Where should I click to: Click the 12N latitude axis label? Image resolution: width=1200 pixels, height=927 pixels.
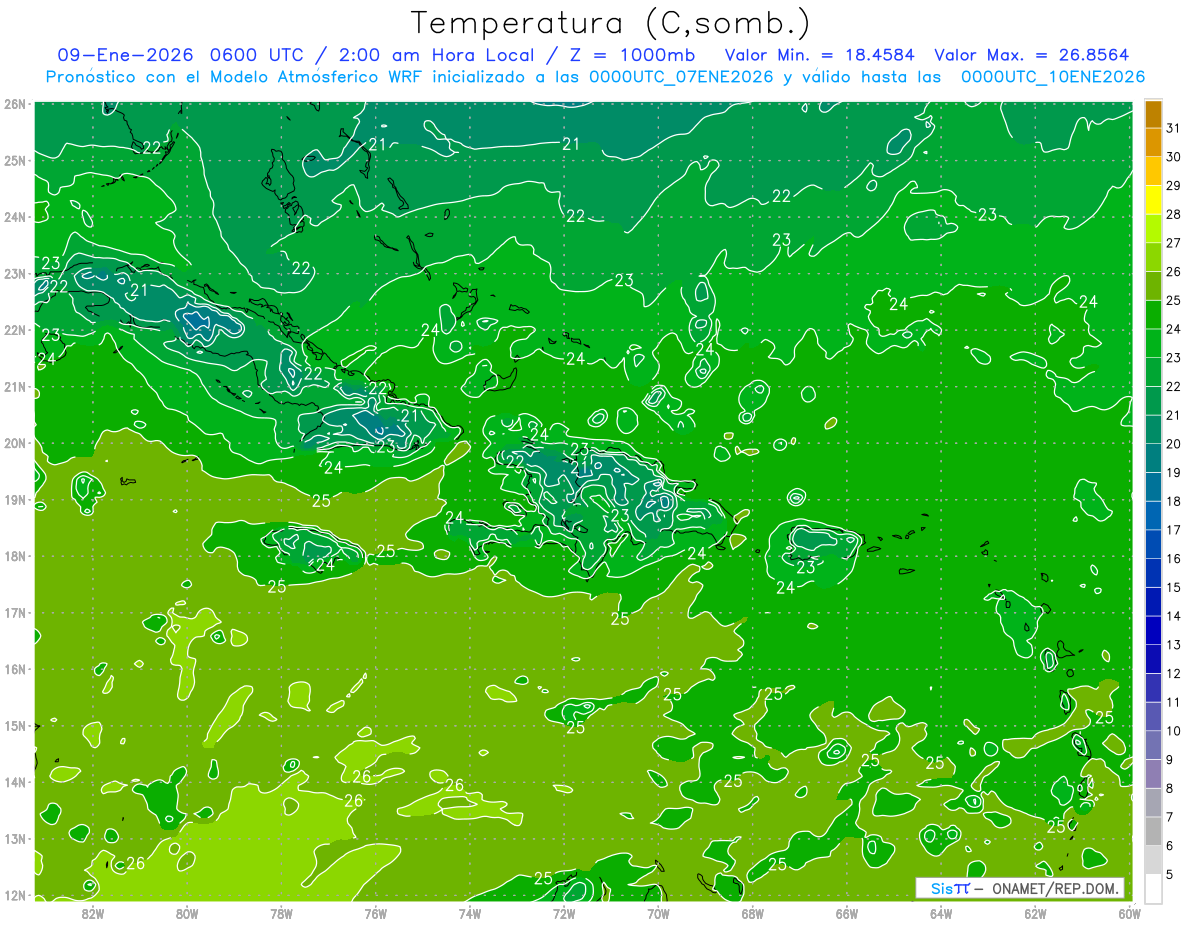pyautogui.click(x=15, y=895)
